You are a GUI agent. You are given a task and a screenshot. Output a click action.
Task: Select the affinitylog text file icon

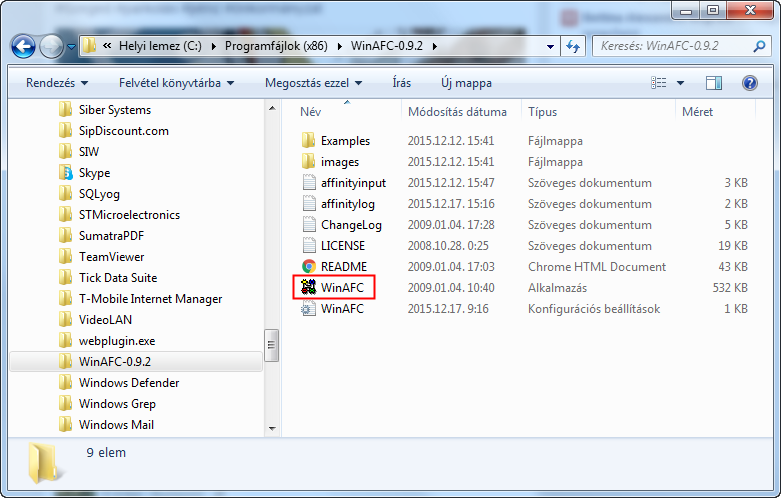309,204
